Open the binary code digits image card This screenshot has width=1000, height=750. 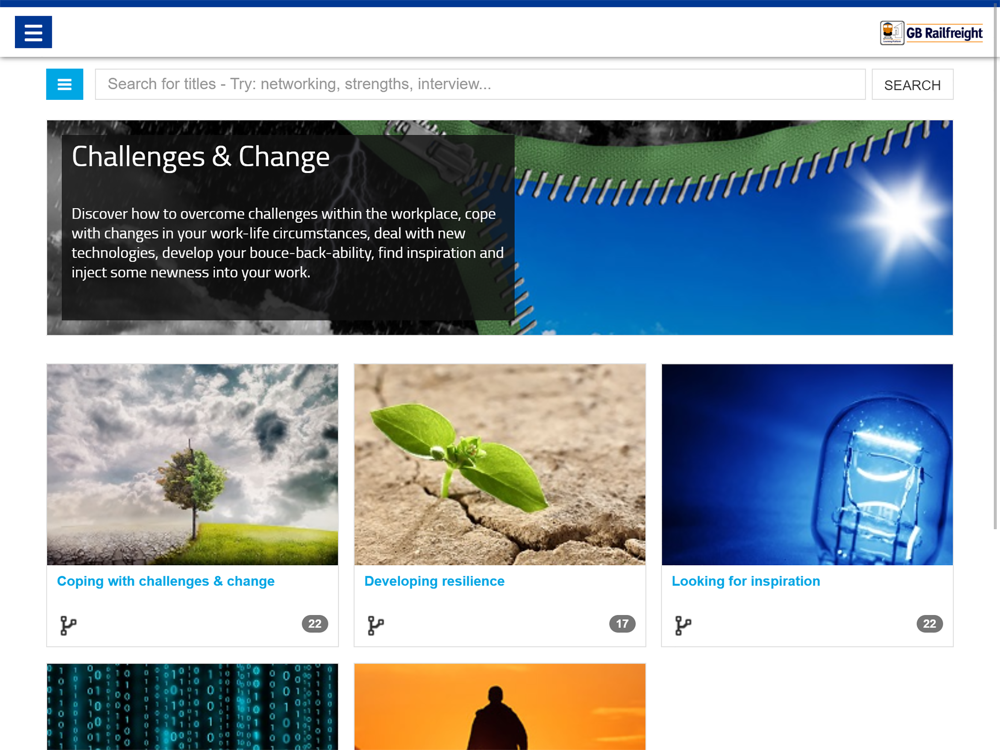tap(193, 707)
